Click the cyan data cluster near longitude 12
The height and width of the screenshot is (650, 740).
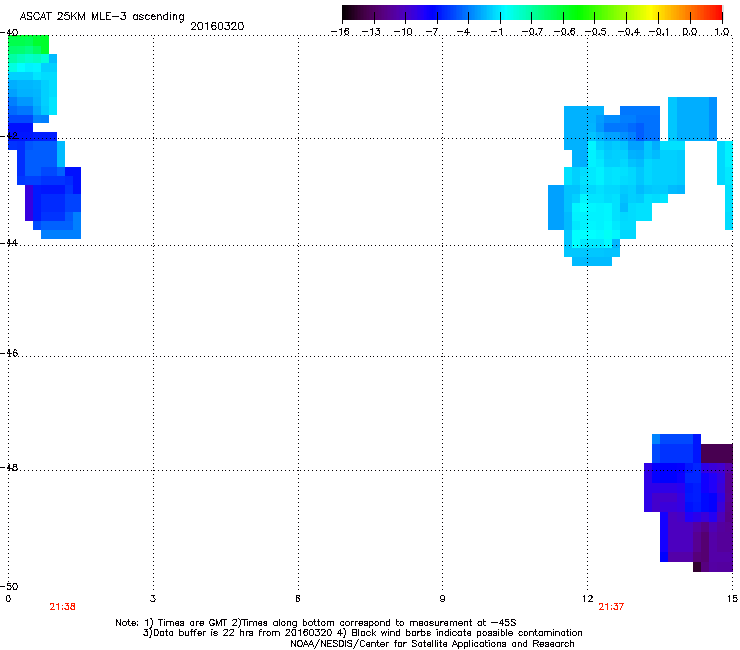[x=618, y=184]
